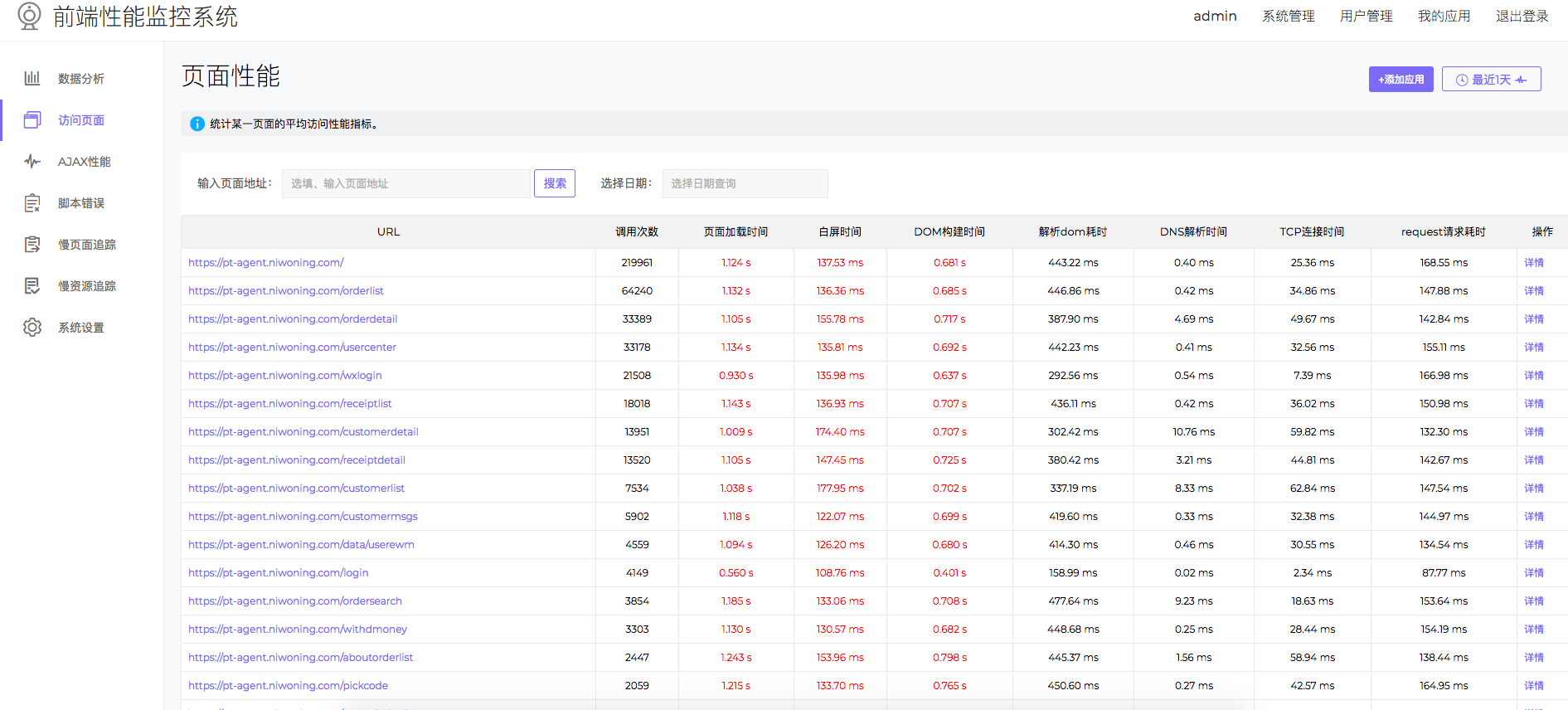Go to 脚本错误 section
The height and width of the screenshot is (710, 1568).
click(81, 202)
